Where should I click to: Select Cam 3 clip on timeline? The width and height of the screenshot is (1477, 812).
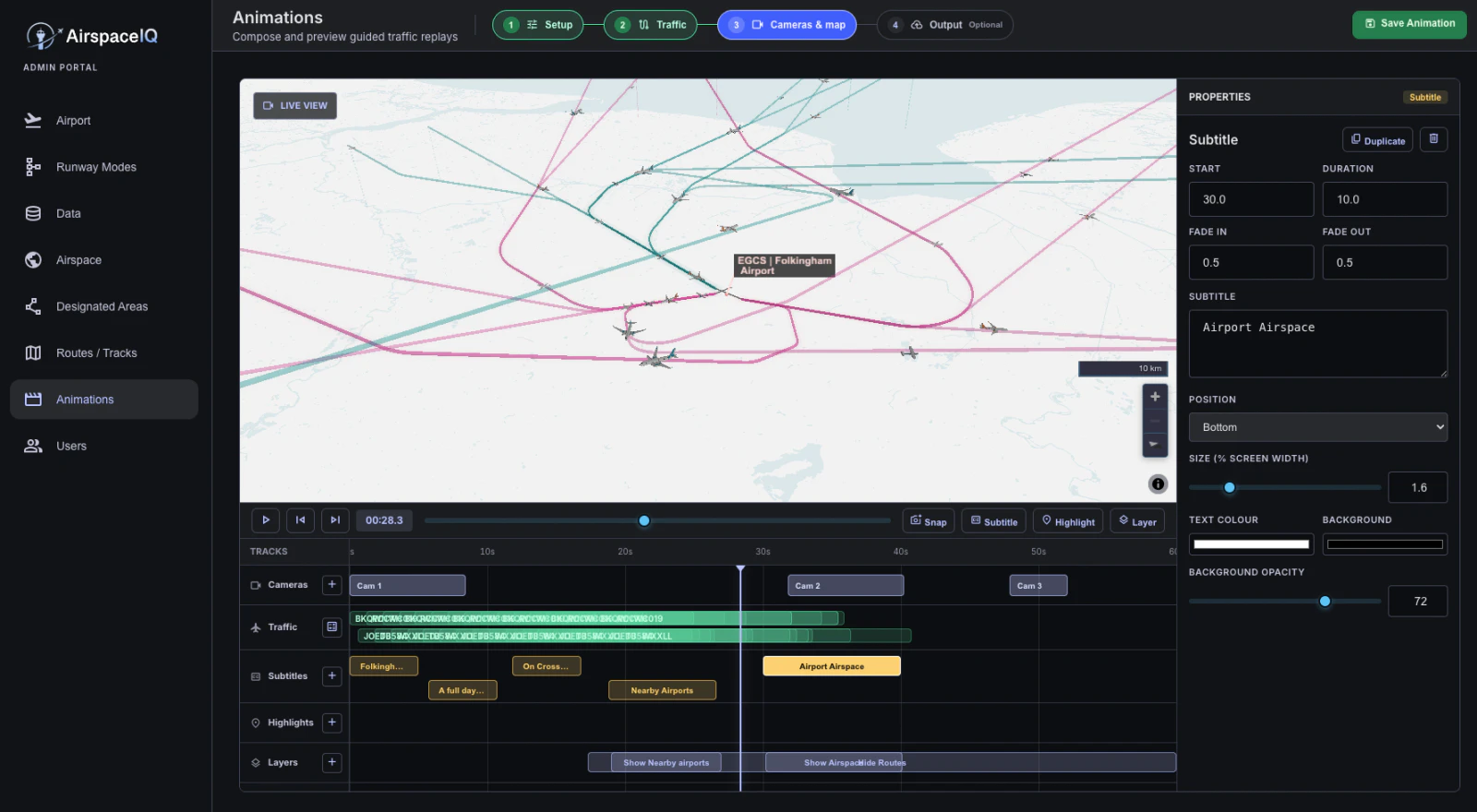point(1039,586)
